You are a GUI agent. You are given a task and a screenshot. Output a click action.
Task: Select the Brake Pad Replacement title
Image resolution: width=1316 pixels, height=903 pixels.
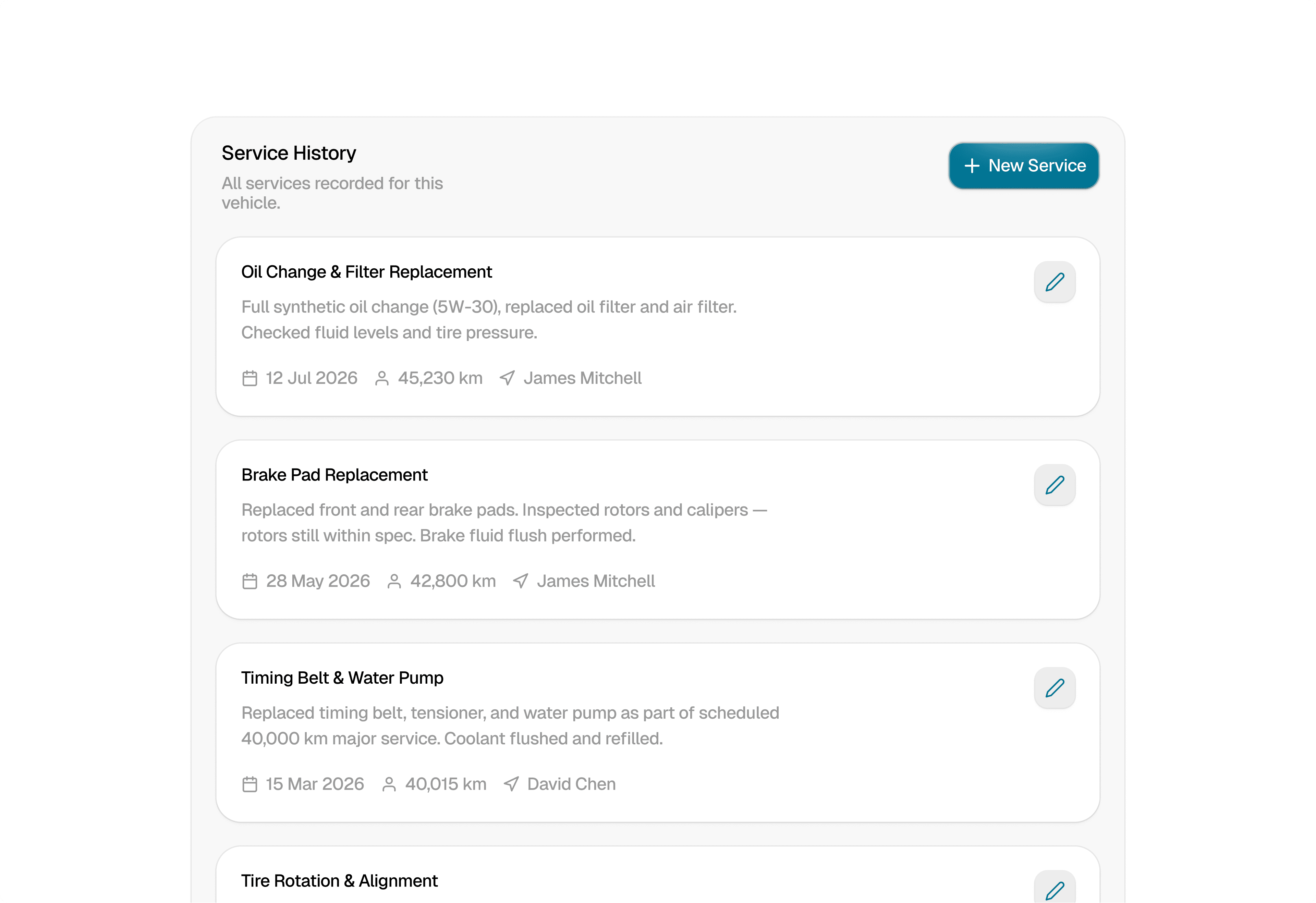[x=334, y=475]
